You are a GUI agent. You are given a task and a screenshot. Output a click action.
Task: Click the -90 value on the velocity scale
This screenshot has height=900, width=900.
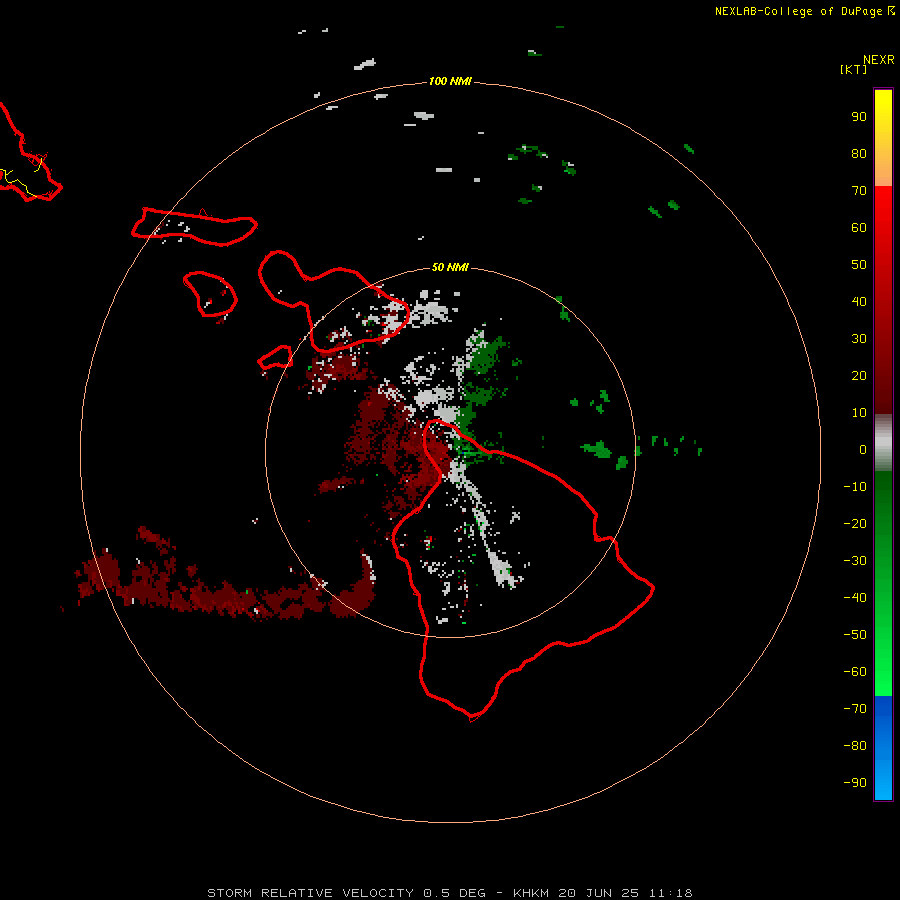(855, 783)
